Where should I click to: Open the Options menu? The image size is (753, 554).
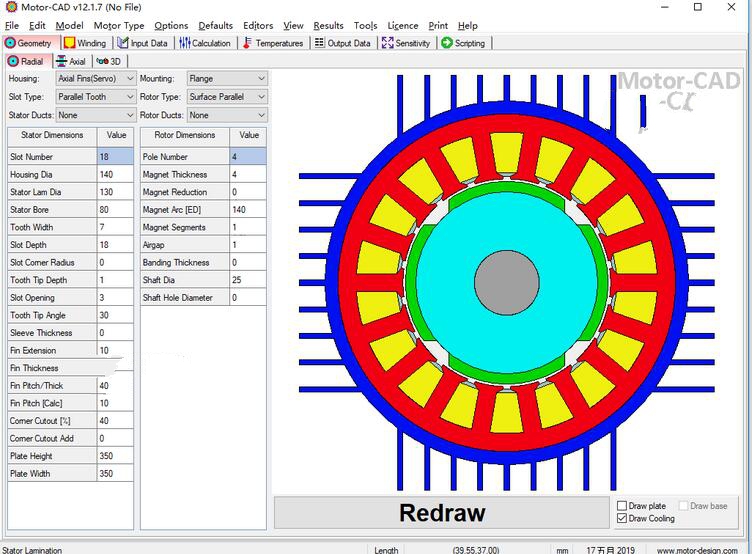pos(171,25)
